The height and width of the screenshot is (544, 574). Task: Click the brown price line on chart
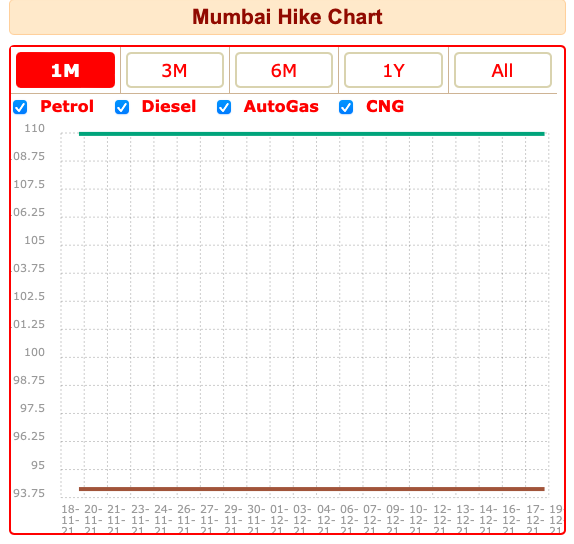pos(312,489)
